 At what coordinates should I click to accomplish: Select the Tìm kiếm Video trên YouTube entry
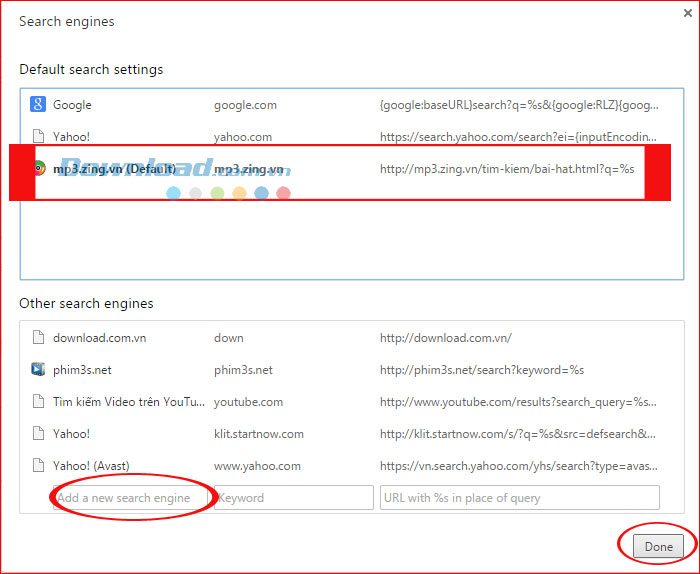[129, 402]
